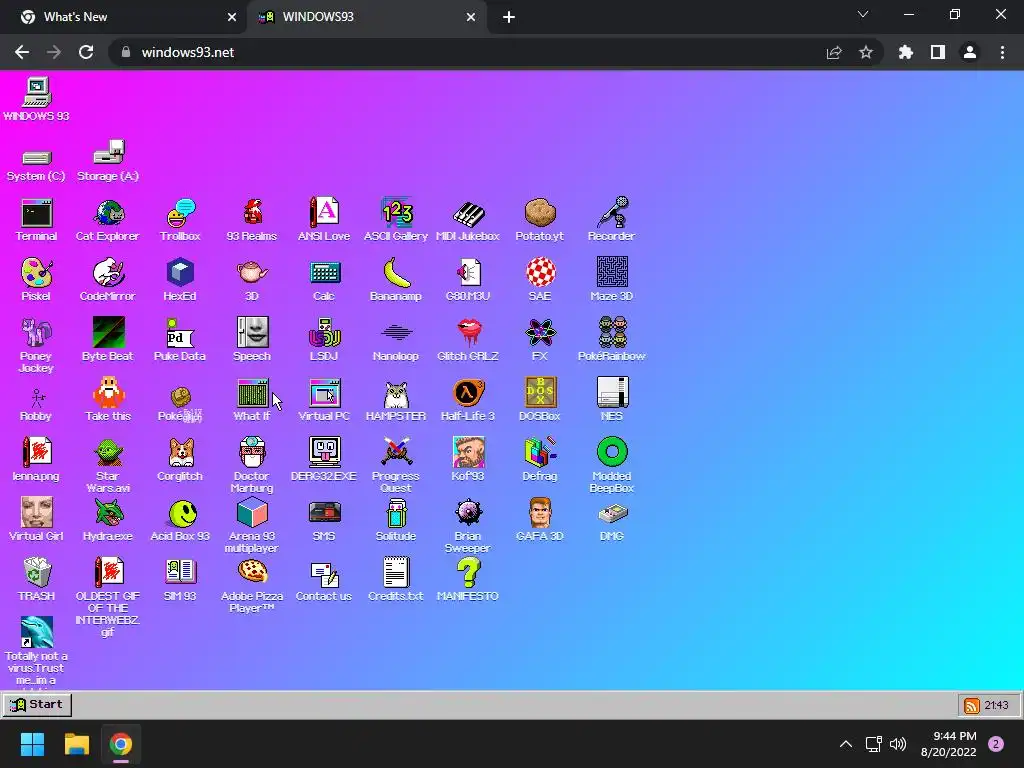1024x768 pixels.
Task: Open the ASCII Gallery icon
Action: (x=396, y=213)
